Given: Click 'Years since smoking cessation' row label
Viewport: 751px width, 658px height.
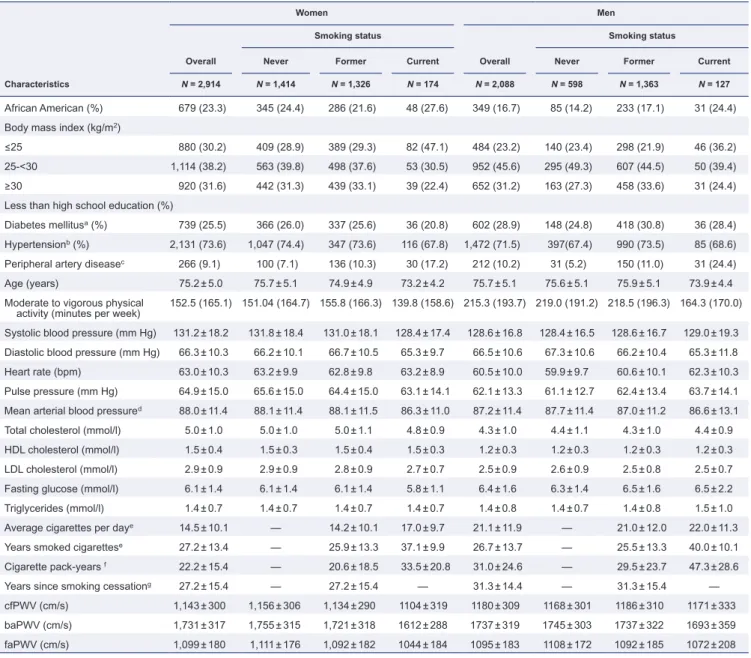Looking at the screenshot, I should [x=78, y=587].
